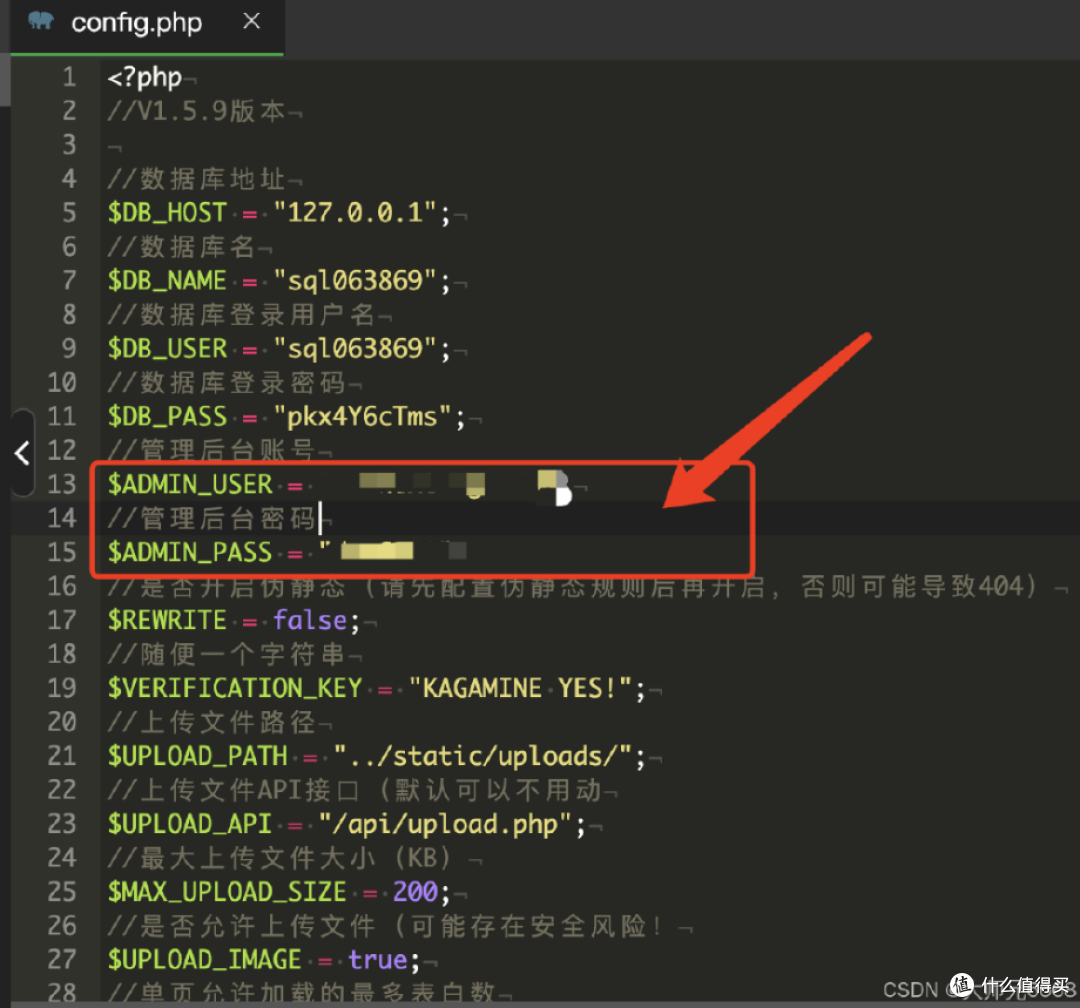
Task: Click the "pkx4Y6cTms" password string
Action: click(362, 417)
